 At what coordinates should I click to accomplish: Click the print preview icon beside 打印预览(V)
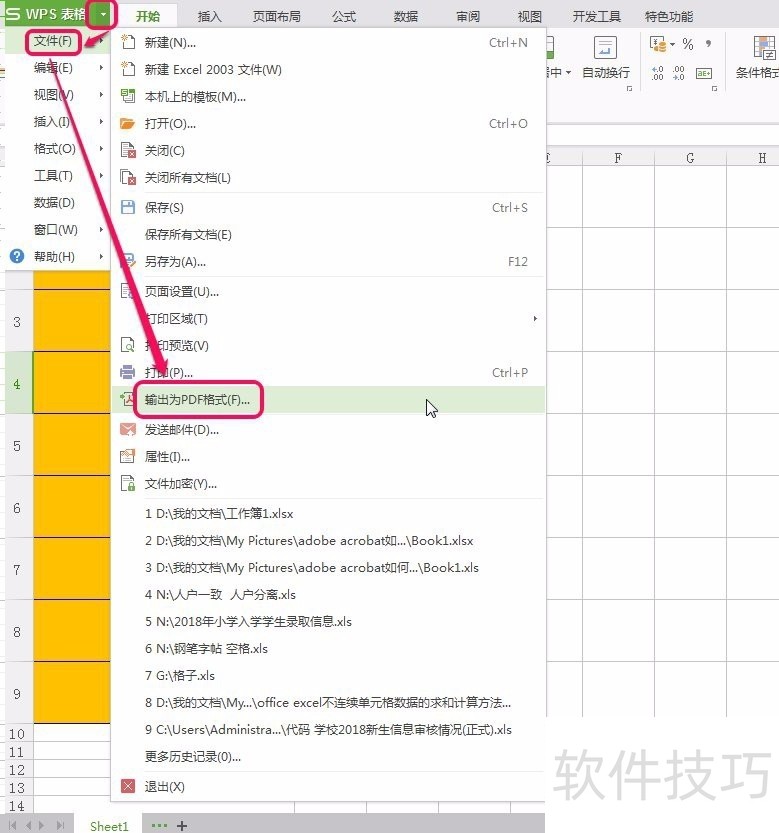click(x=128, y=345)
